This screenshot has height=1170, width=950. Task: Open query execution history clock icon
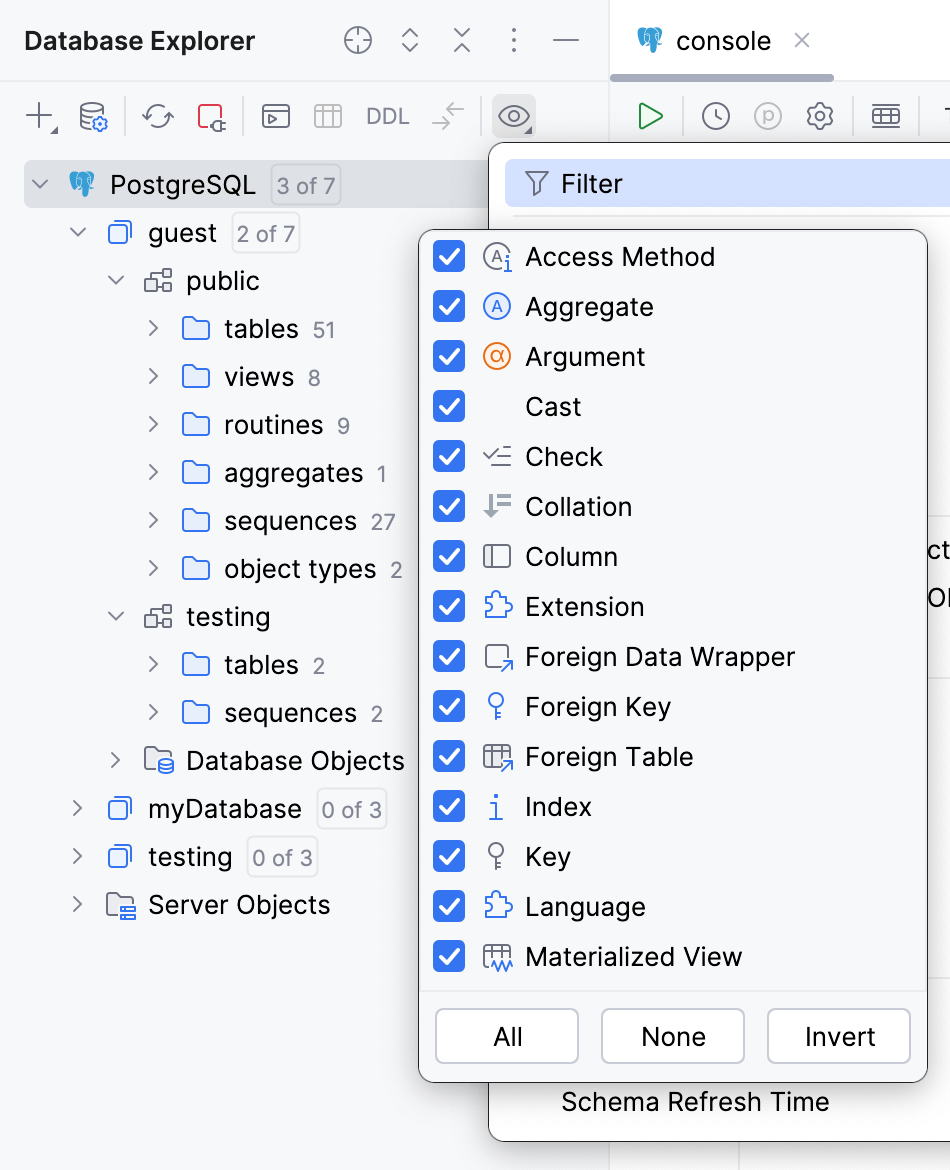[715, 116]
